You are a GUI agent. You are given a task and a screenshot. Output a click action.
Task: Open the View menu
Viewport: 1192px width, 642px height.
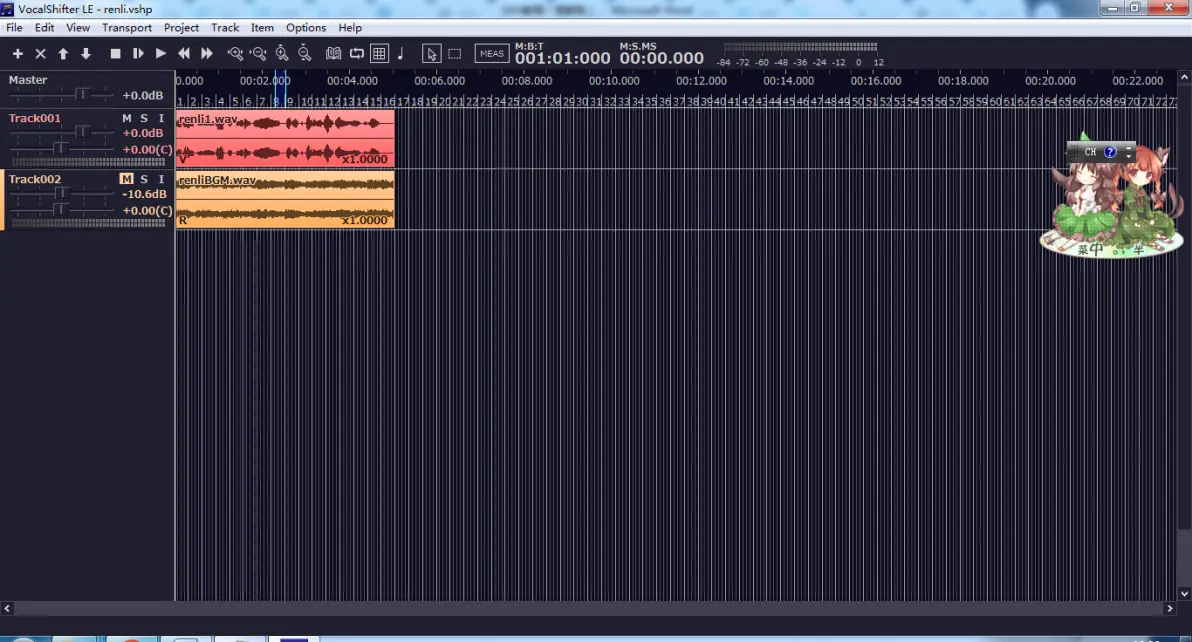[x=78, y=27]
